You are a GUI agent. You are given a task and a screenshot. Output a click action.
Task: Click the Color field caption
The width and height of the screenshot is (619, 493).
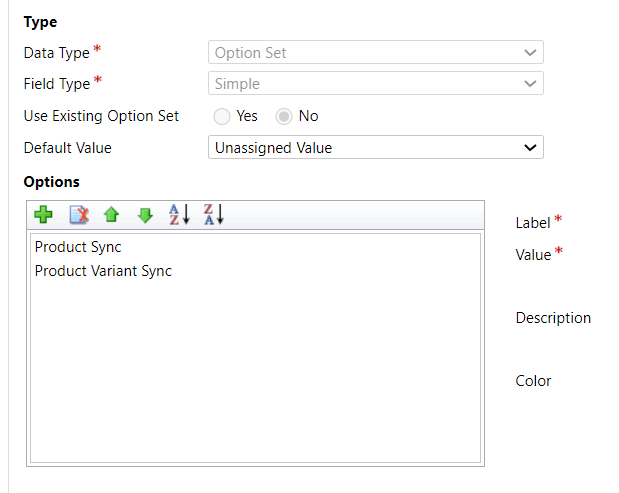click(x=533, y=381)
